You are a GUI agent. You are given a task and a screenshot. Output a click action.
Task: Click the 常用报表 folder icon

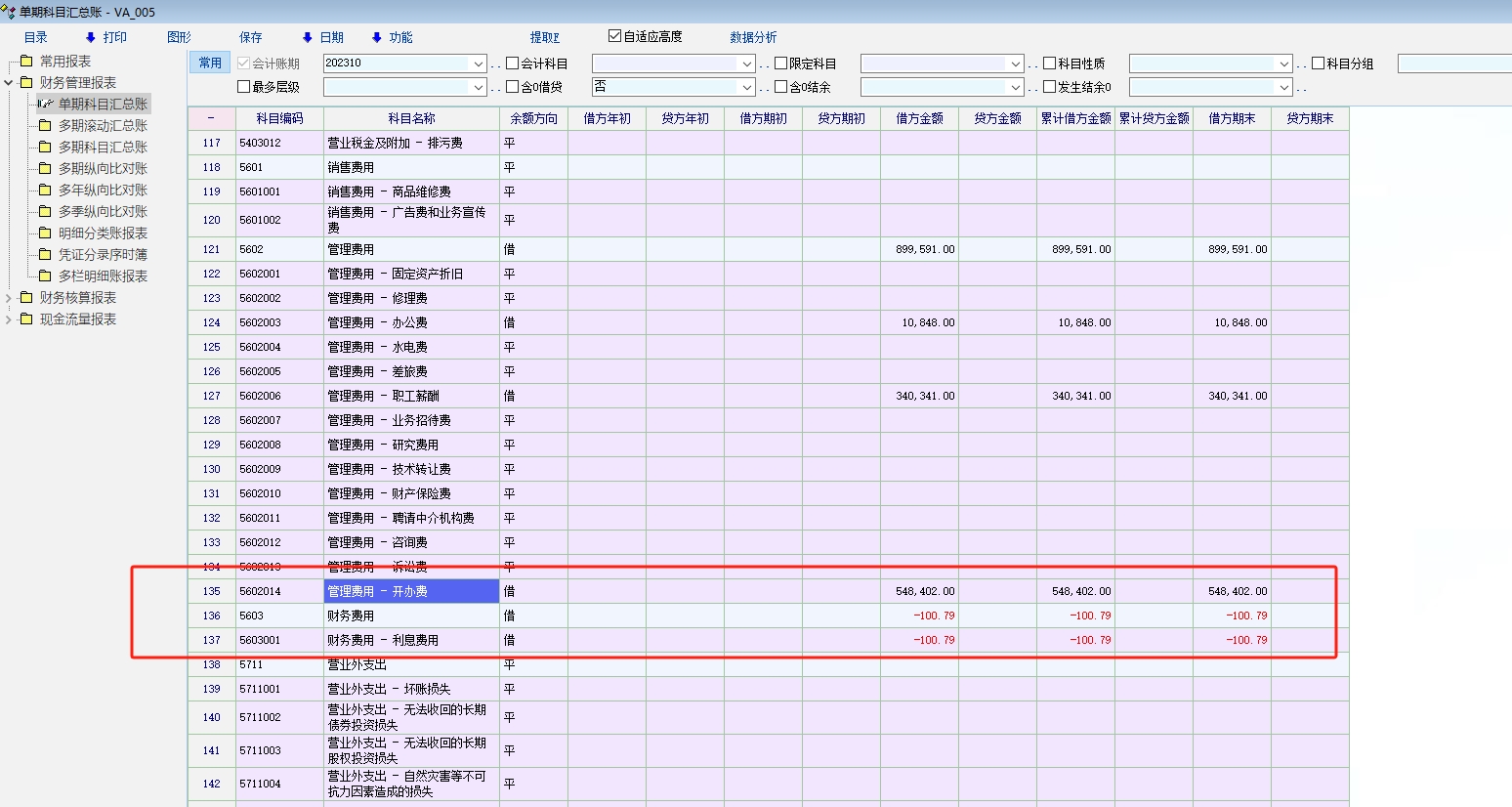[26, 62]
